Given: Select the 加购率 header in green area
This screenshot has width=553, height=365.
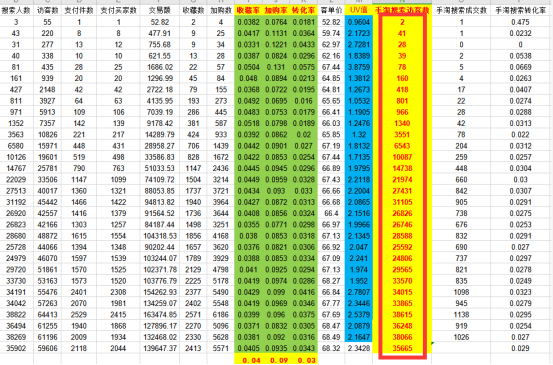Looking at the screenshot, I should pyautogui.click(x=276, y=11).
